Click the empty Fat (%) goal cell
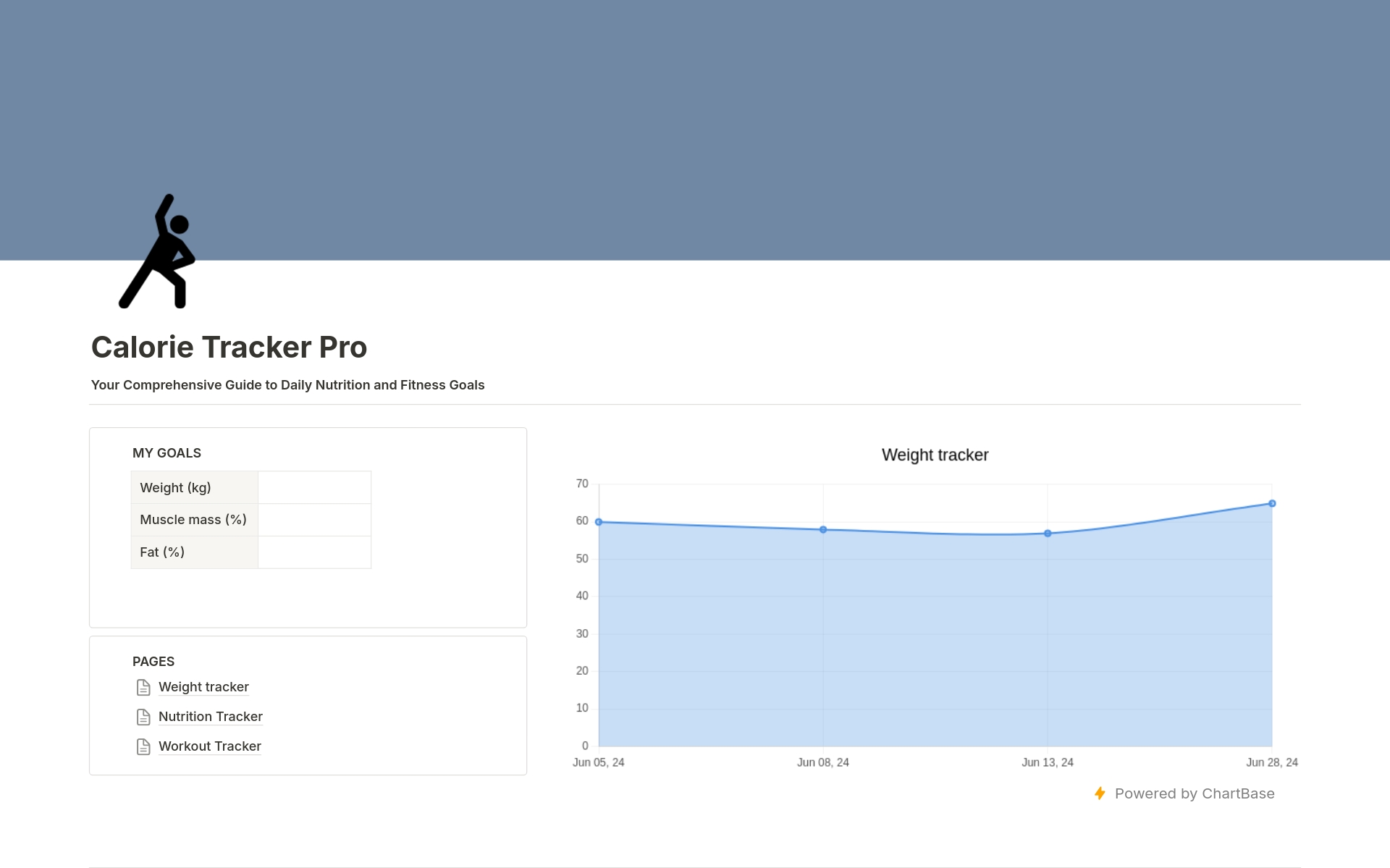The width and height of the screenshot is (1390, 868). click(x=314, y=552)
